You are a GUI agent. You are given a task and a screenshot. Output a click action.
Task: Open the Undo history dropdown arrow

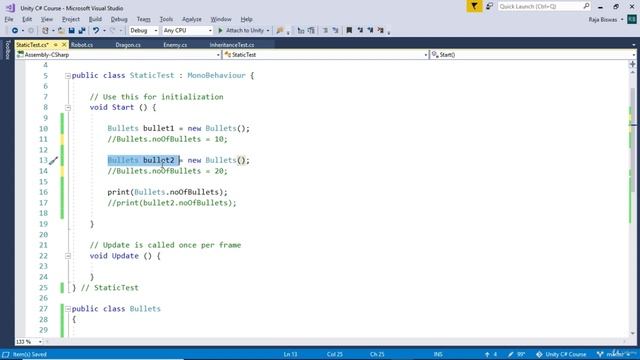click(x=104, y=31)
